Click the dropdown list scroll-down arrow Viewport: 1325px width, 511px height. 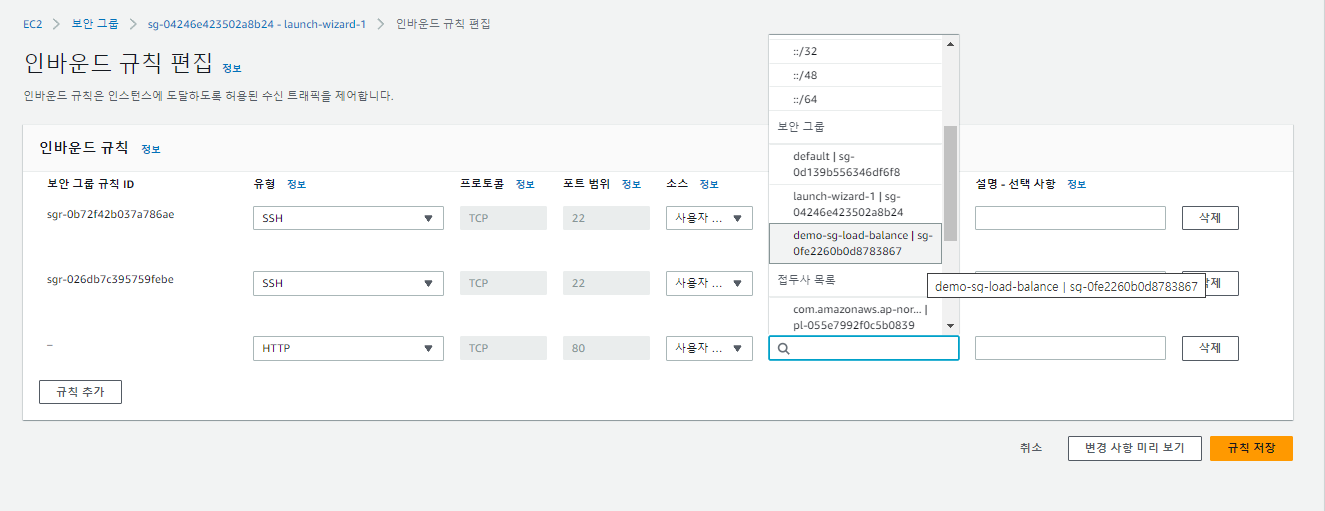pyautogui.click(x=950, y=326)
